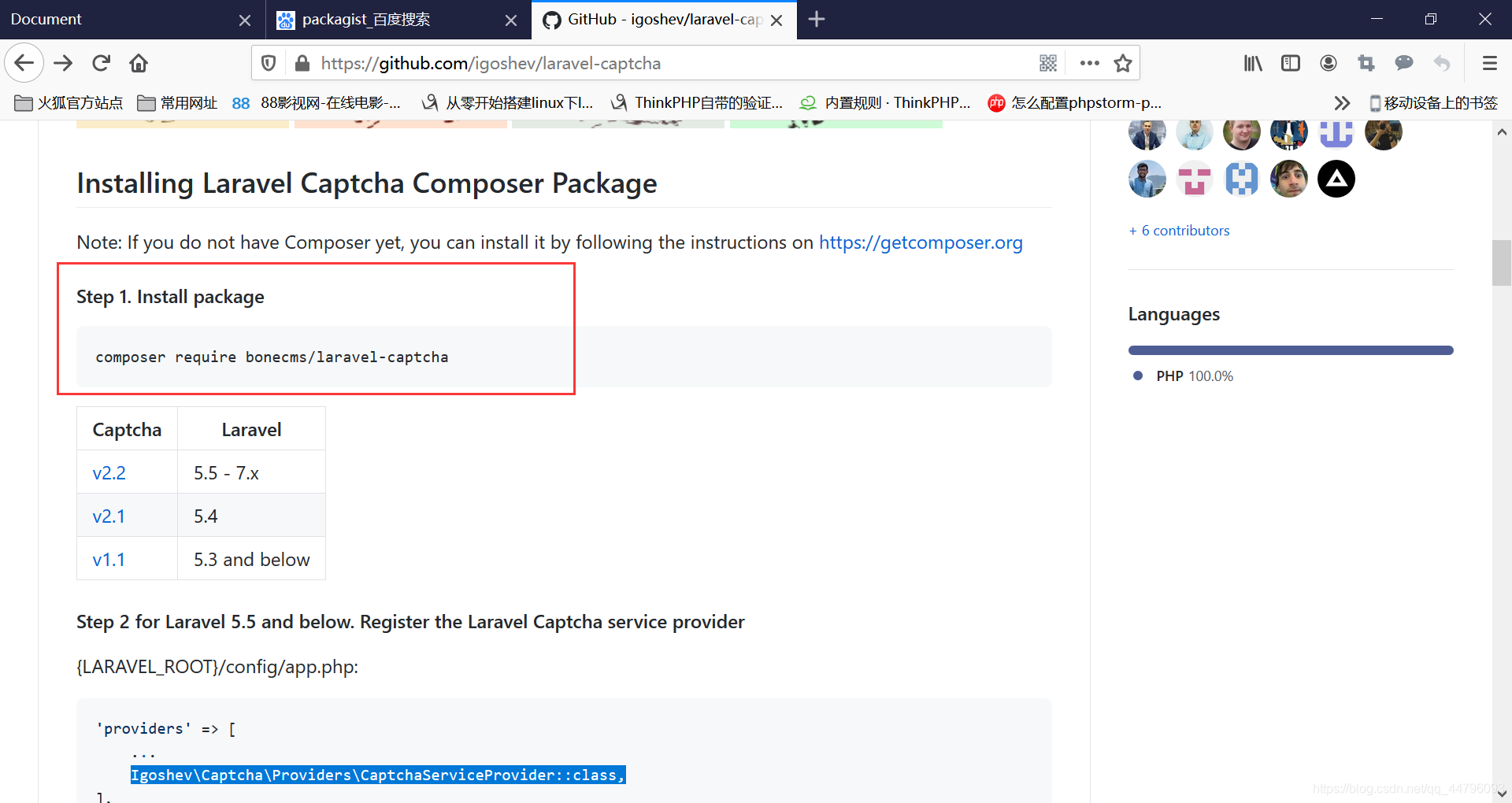Open the 从零开始搭建linux bookmark
The image size is (1512, 803).
coord(507,103)
